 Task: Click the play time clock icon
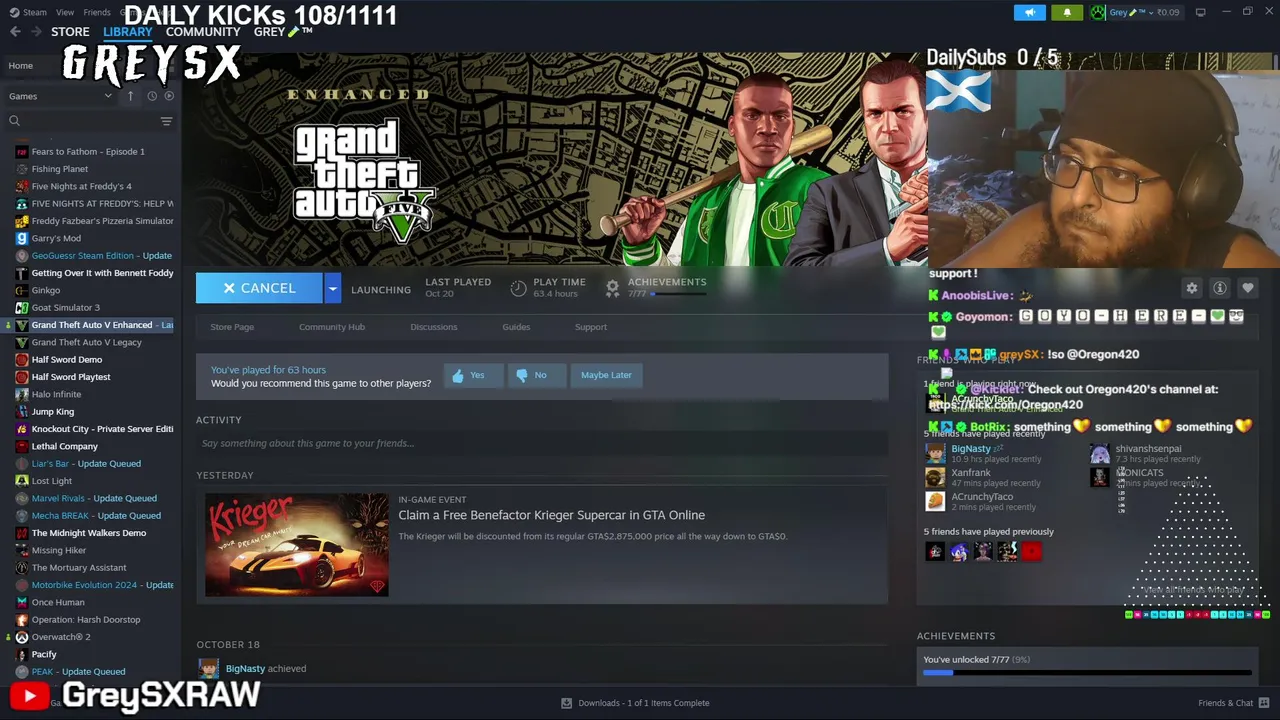[518, 288]
